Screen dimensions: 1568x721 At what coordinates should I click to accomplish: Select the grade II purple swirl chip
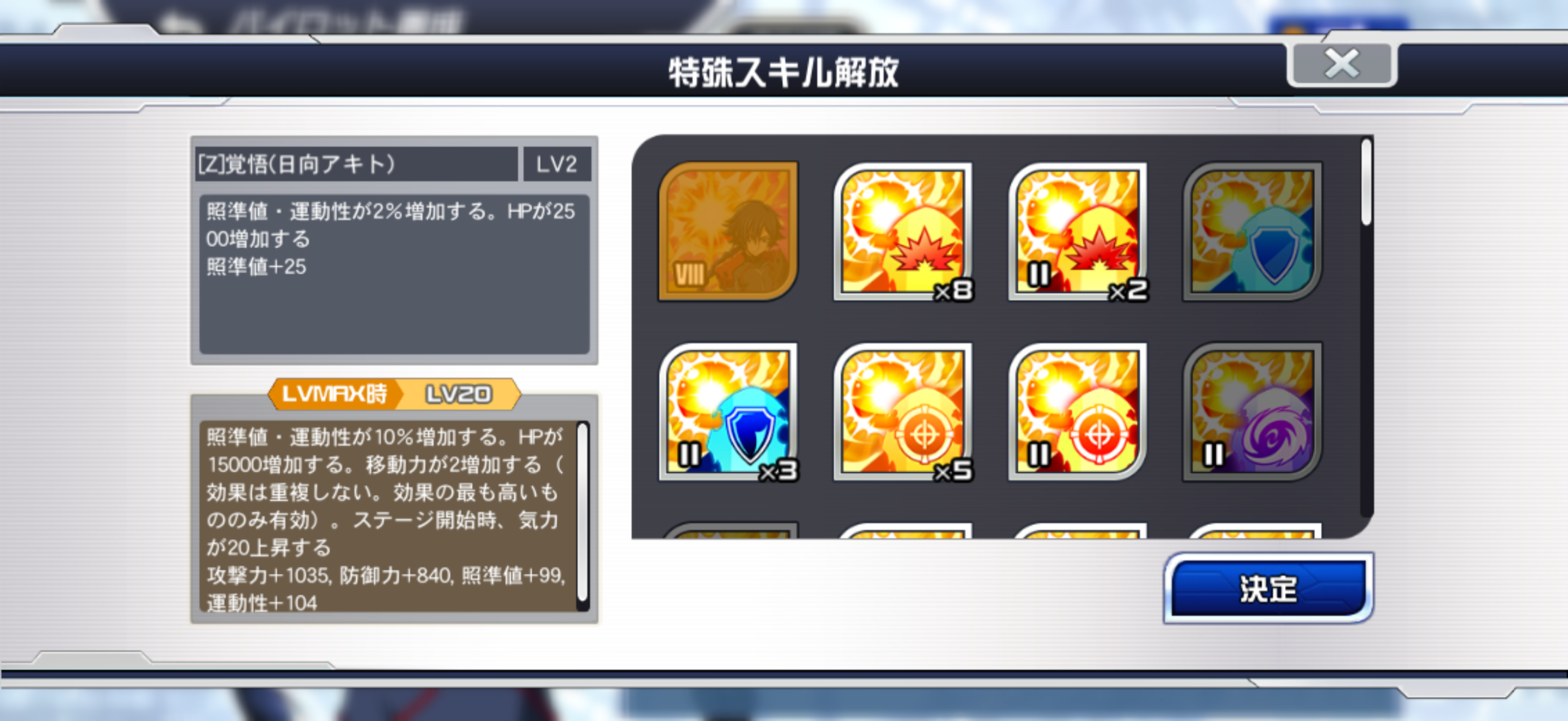(x=1252, y=412)
